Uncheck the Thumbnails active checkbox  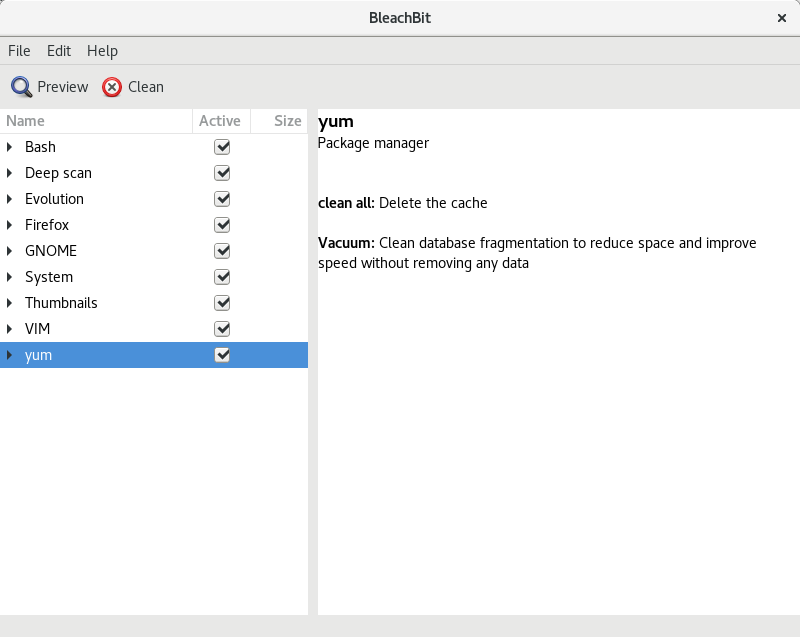point(222,303)
